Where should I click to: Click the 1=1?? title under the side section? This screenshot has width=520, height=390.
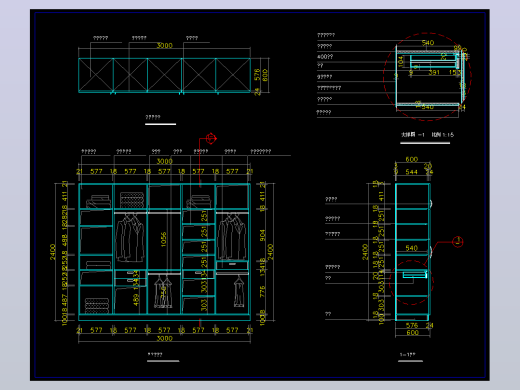pyautogui.click(x=408, y=355)
